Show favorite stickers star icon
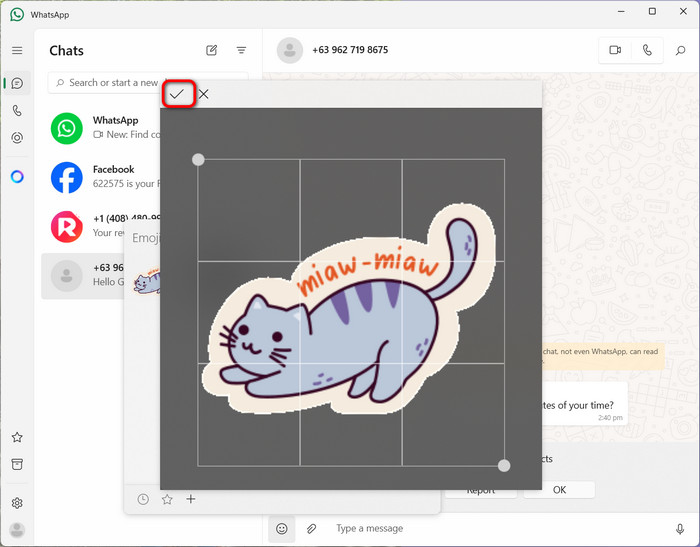Screen dimensions: 700x547 click(167, 499)
